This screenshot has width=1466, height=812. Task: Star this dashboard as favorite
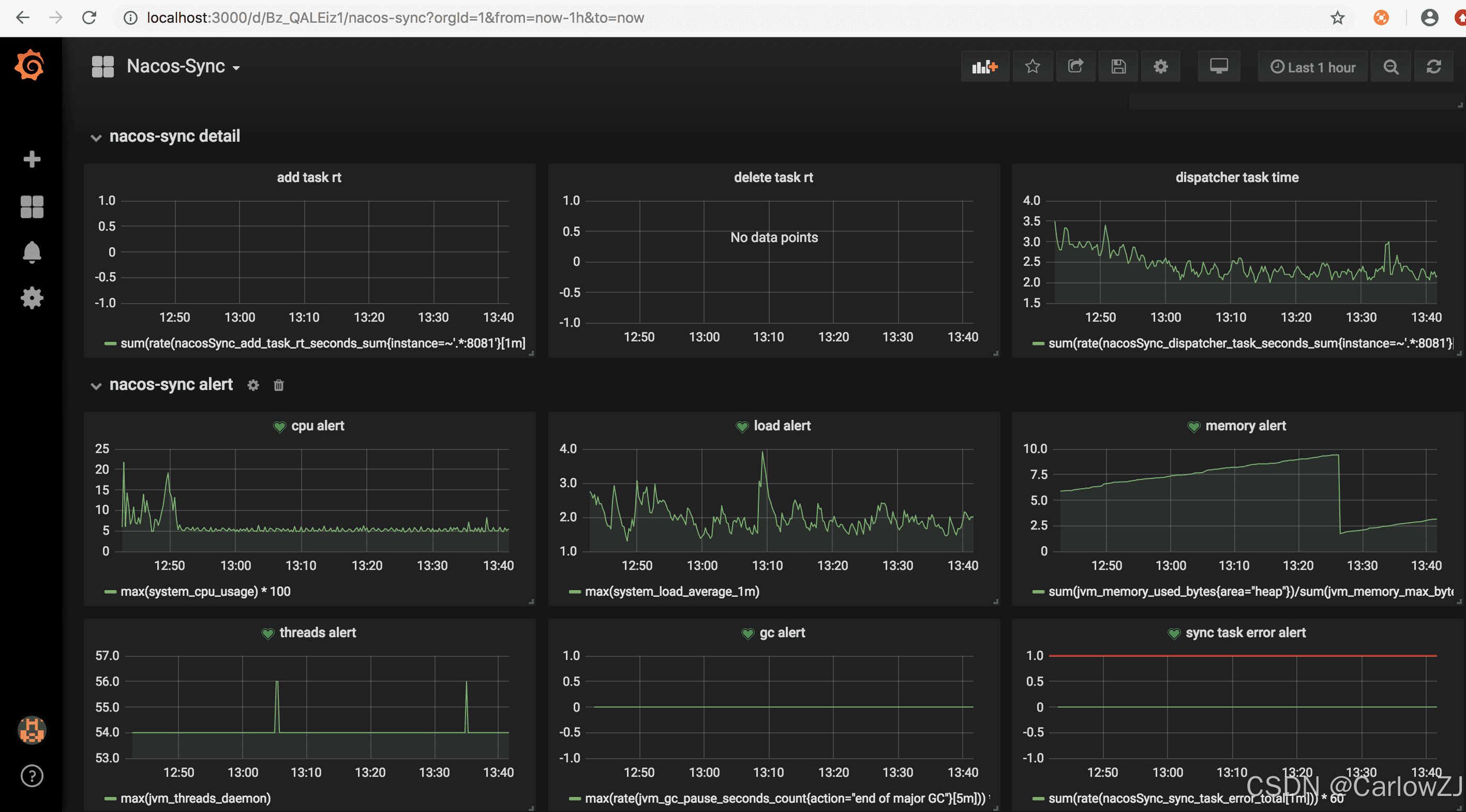tap(1033, 67)
